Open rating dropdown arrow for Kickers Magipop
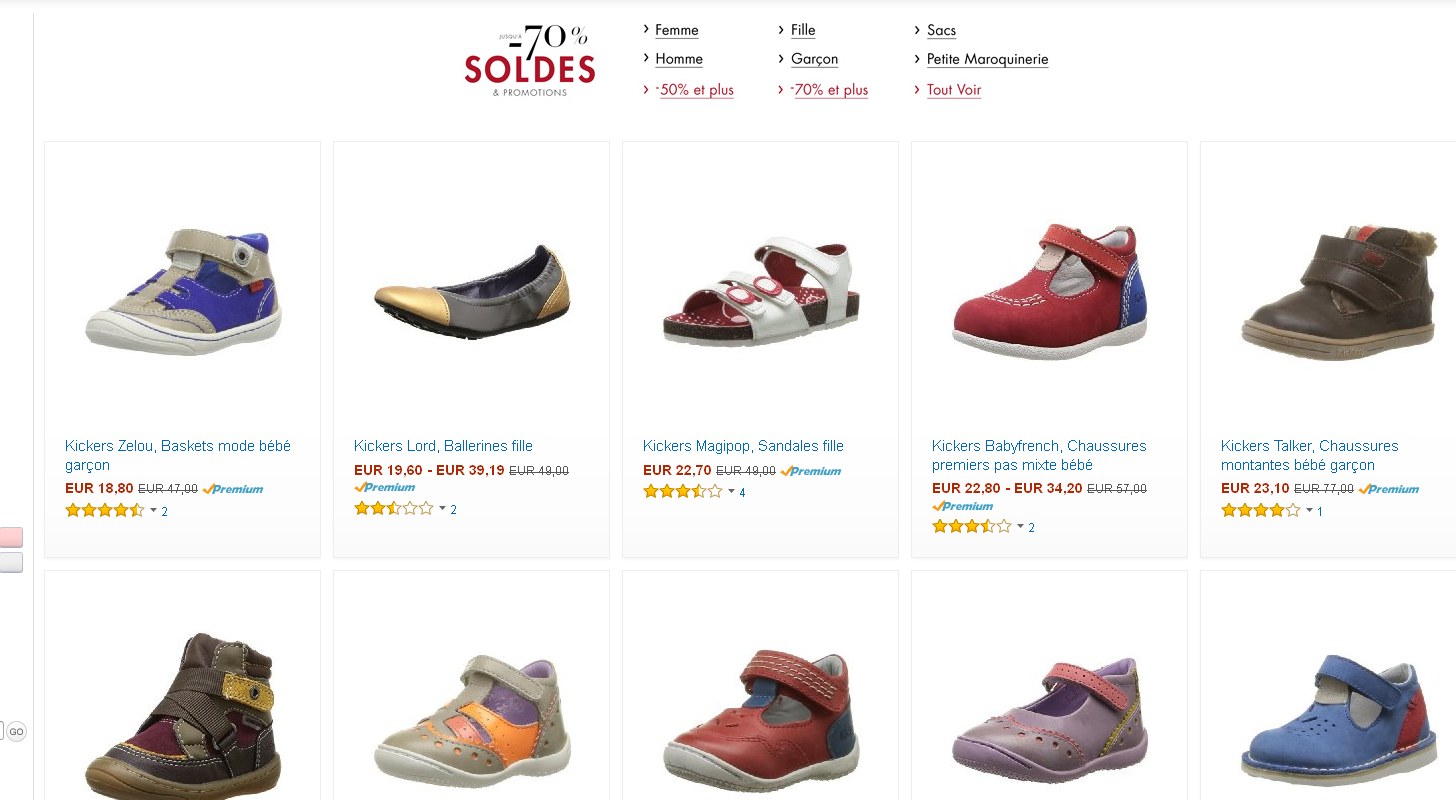Image resolution: width=1456 pixels, height=800 pixels. (731, 492)
